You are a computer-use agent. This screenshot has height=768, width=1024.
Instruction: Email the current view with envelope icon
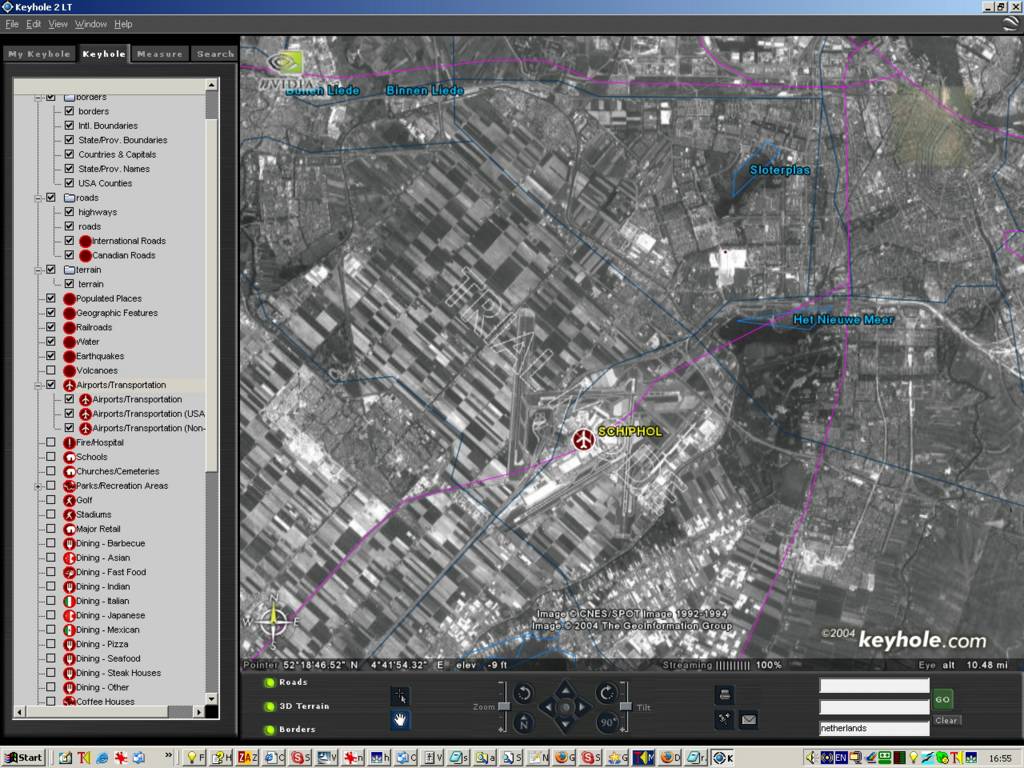748,720
